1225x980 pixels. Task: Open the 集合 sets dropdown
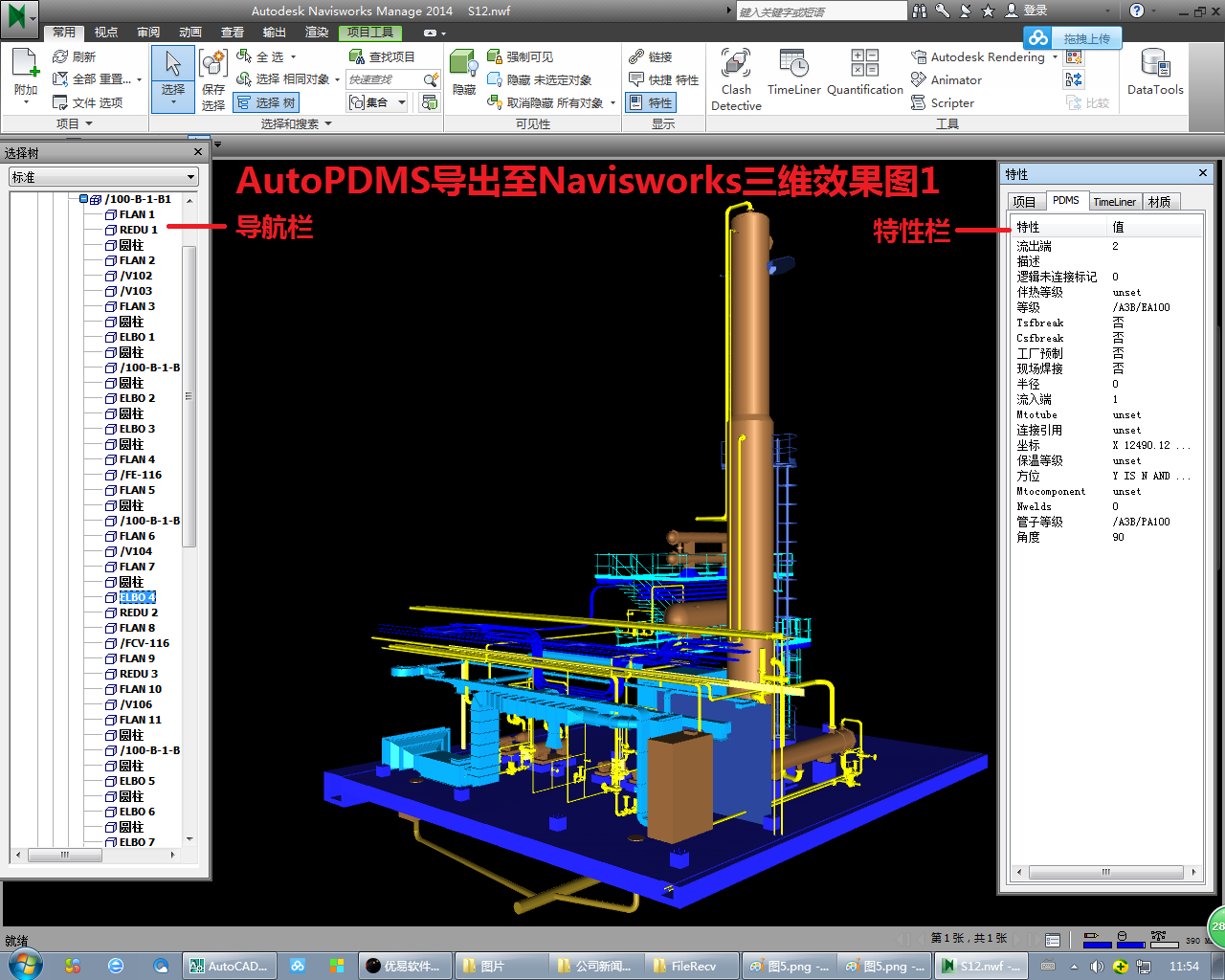pyautogui.click(x=378, y=102)
